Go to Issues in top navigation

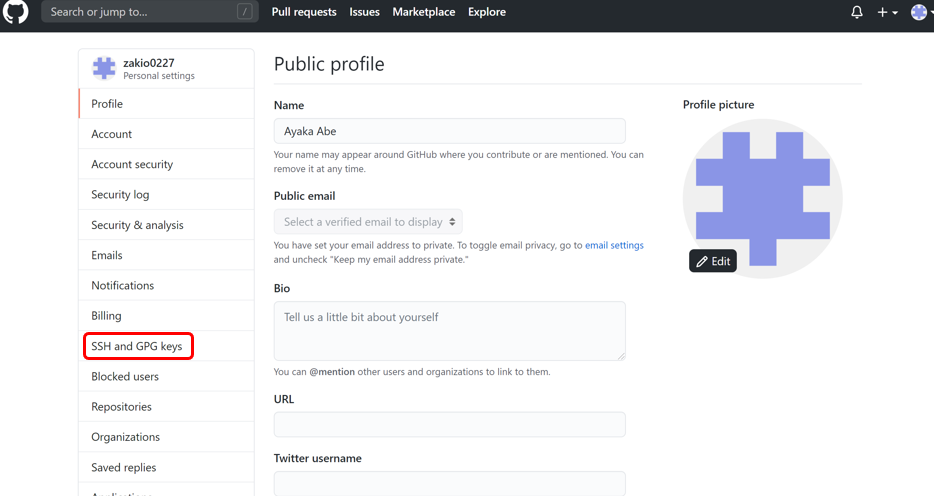[364, 12]
